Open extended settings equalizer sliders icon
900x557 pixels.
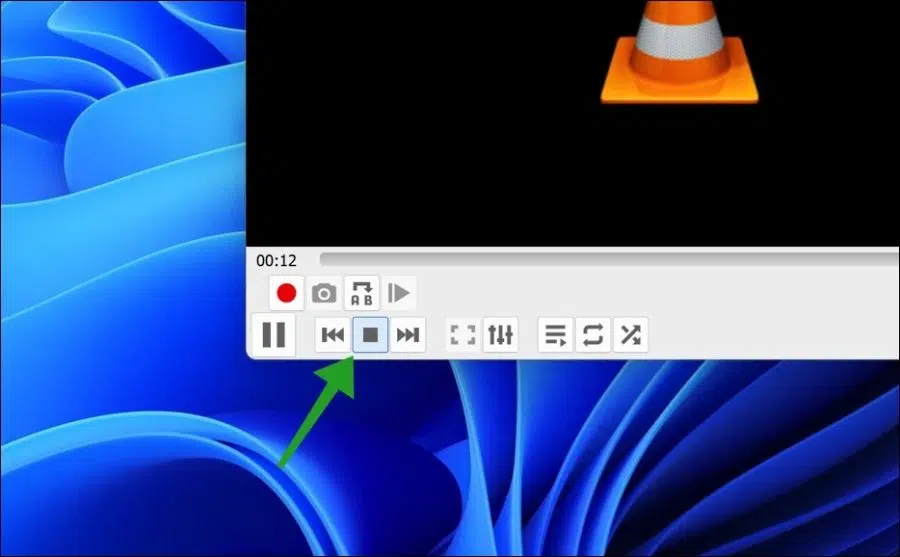tap(501, 334)
